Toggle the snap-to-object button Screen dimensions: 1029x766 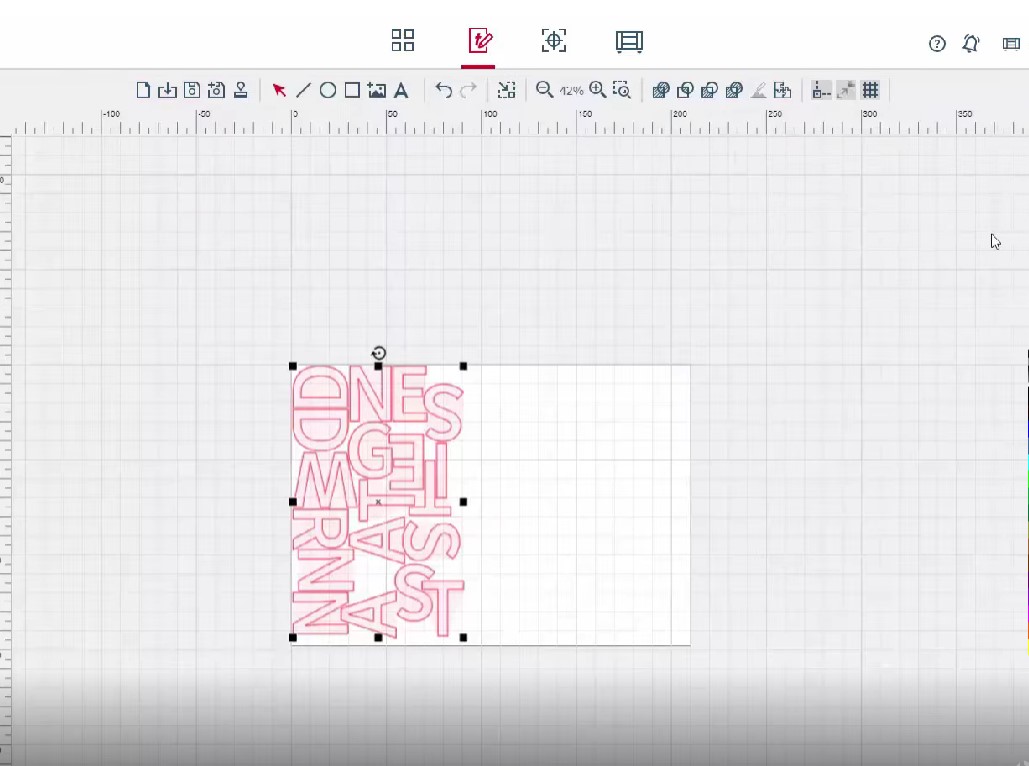coord(846,90)
